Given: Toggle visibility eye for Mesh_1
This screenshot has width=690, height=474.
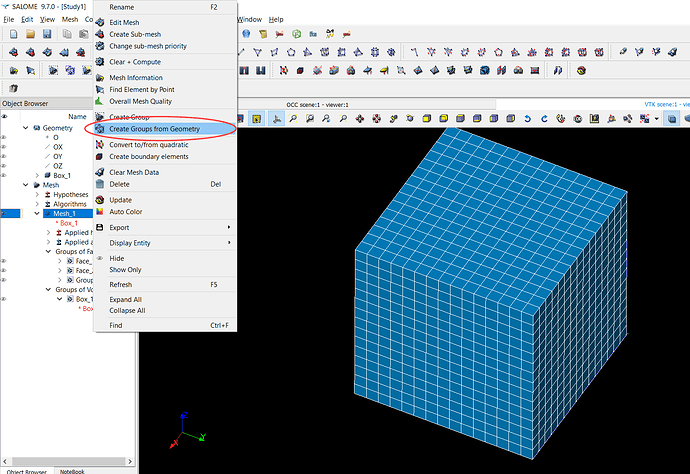Looking at the screenshot, I should point(5,213).
